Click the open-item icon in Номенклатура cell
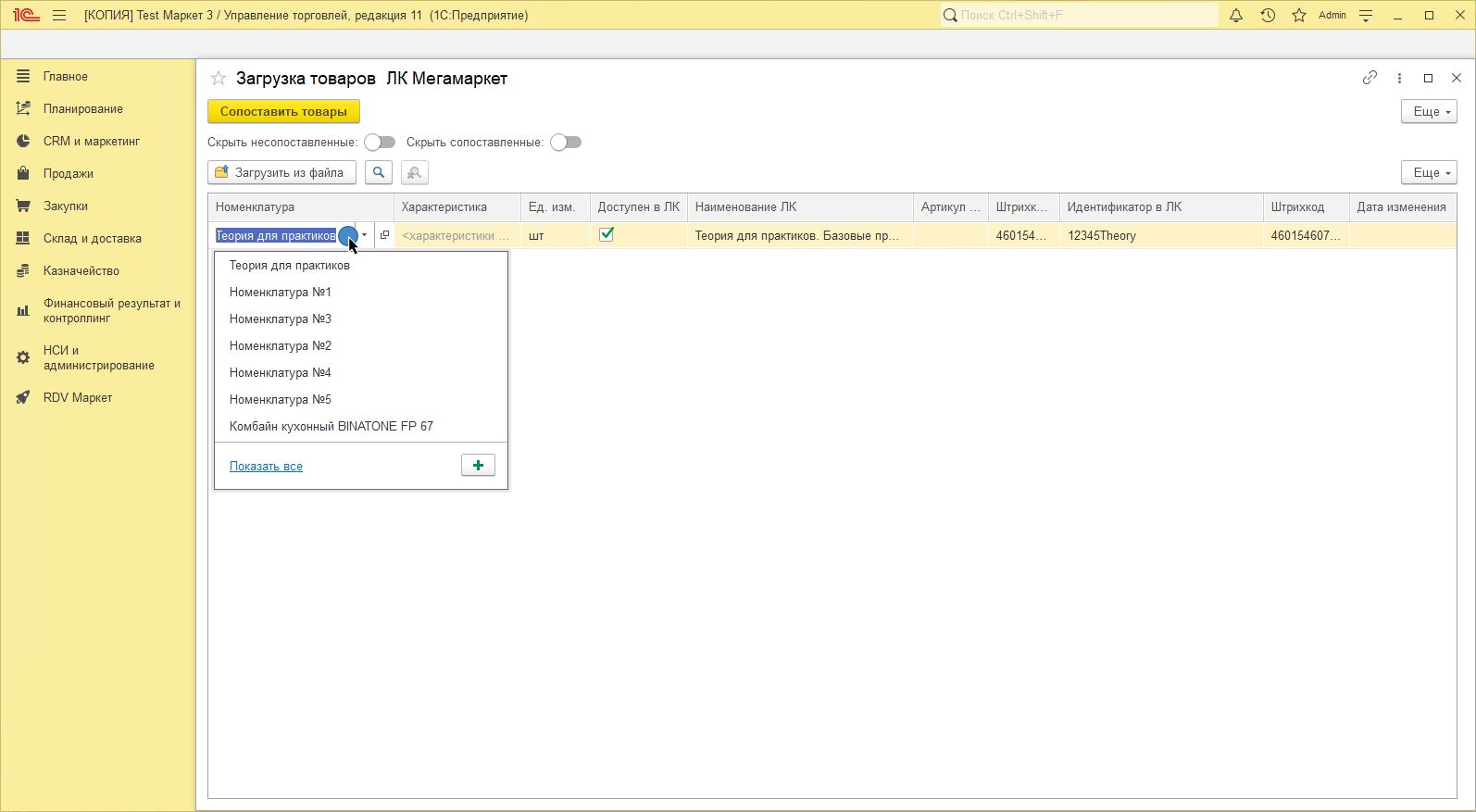 tap(384, 235)
